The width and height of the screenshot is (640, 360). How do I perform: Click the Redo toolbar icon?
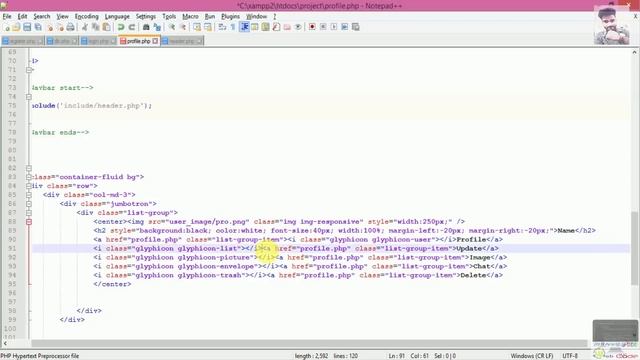(x=131, y=27)
